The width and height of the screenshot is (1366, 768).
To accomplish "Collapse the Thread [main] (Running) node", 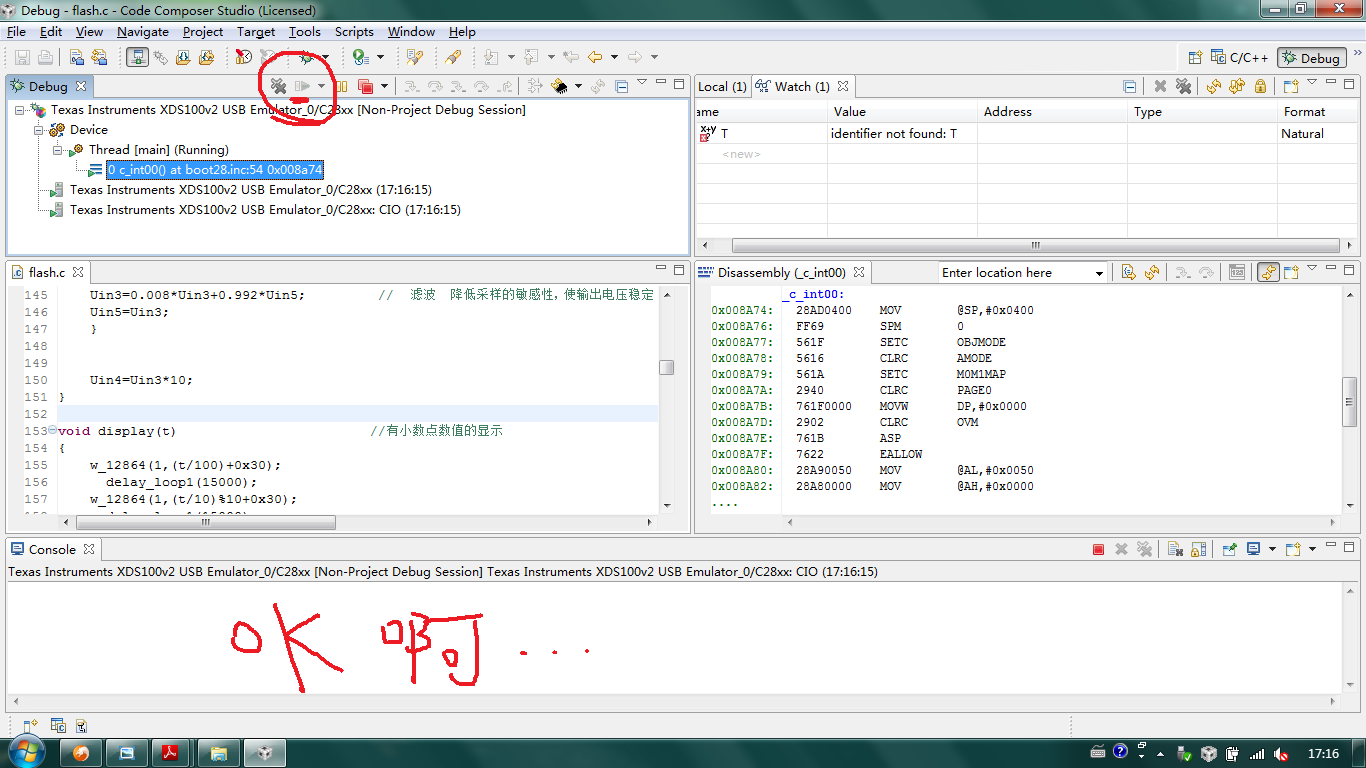I will pyautogui.click(x=58, y=150).
